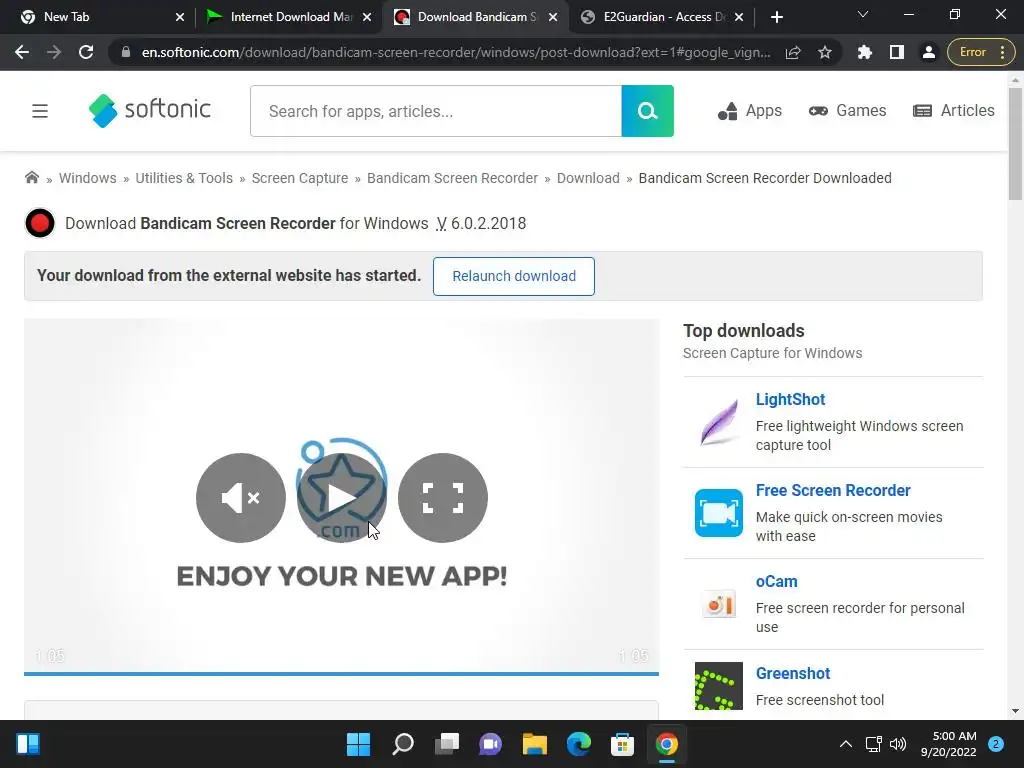Open Windows breadcrumb link
This screenshot has height=768, width=1024.
(88, 178)
